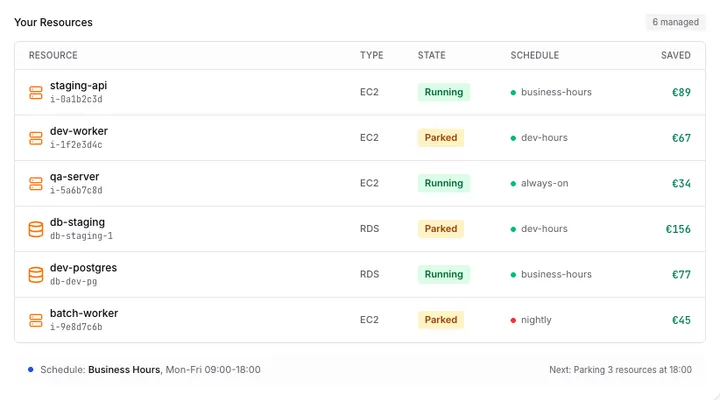Open the dev-postgres resource name
Image resolution: width=720 pixels, height=400 pixels.
[x=84, y=267]
